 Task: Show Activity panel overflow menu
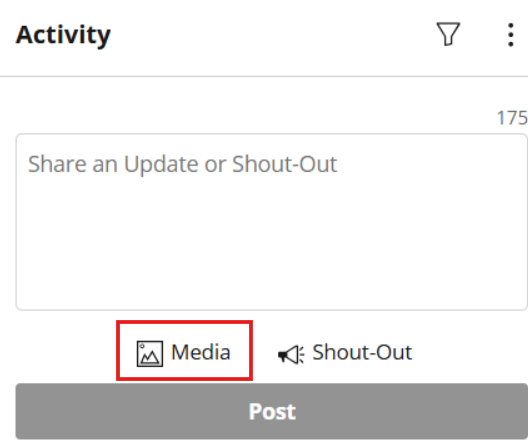tap(511, 35)
